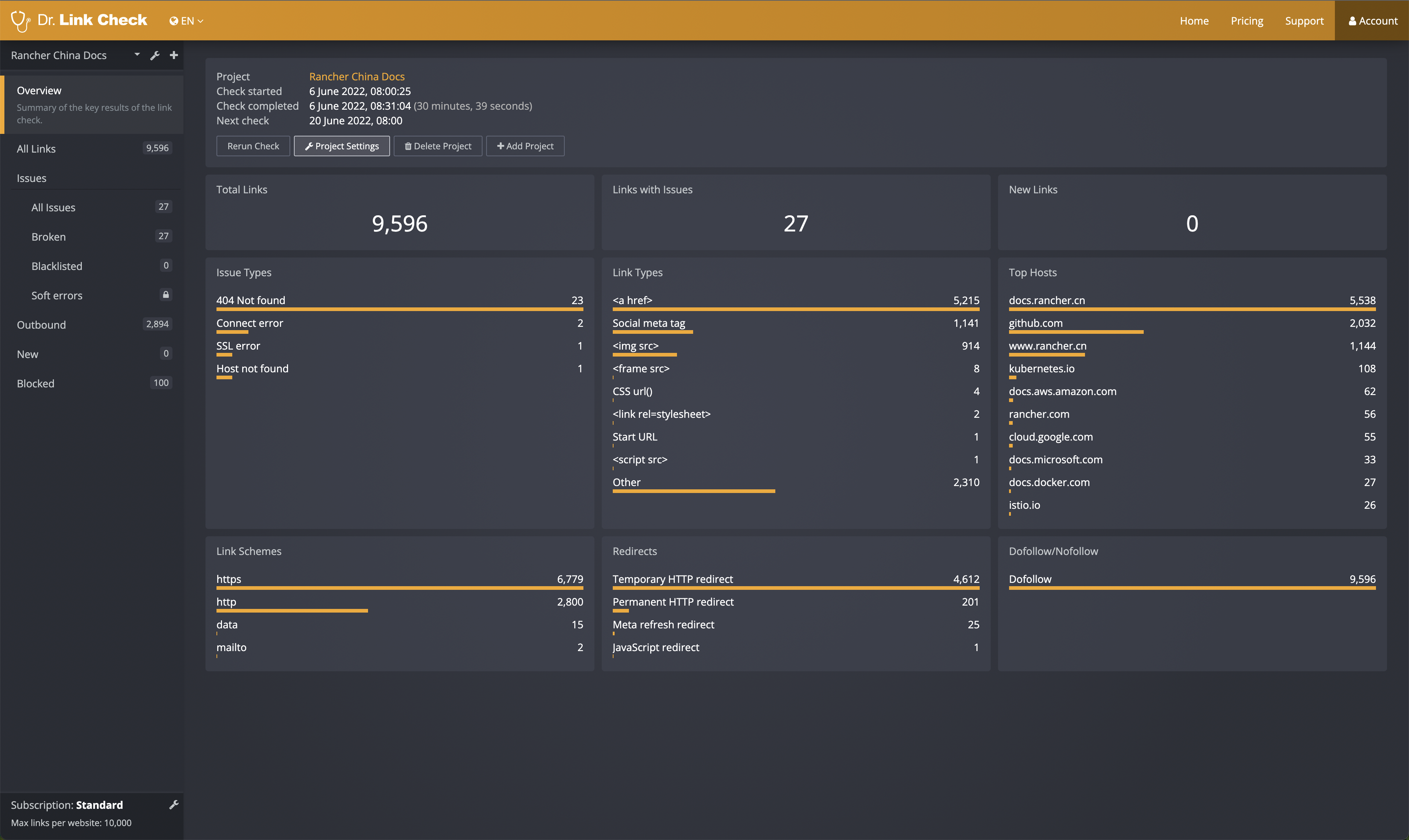Click the Dr. Link Check stethoscope logo
This screenshot has height=840, width=1409.
21,21
